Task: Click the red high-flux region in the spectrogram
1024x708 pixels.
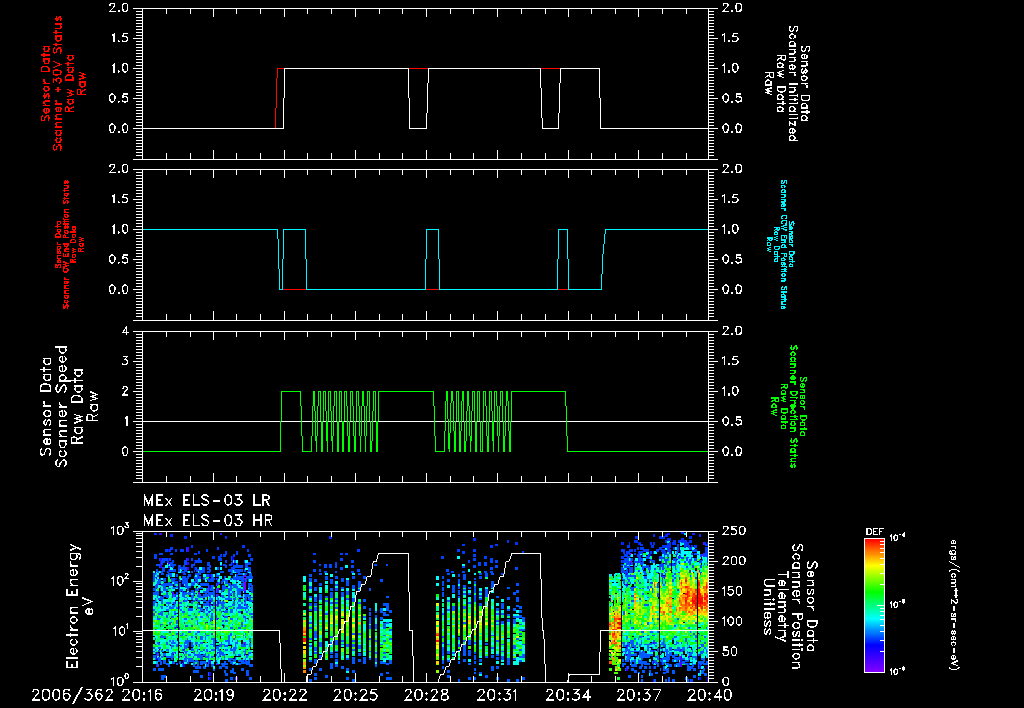Action: (x=692, y=598)
